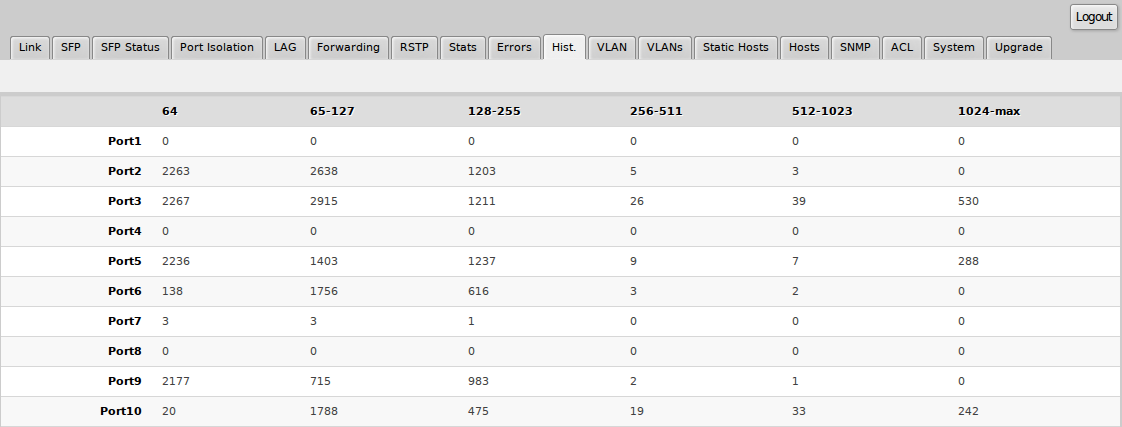
Task: Click the Logout button
Action: (1094, 17)
